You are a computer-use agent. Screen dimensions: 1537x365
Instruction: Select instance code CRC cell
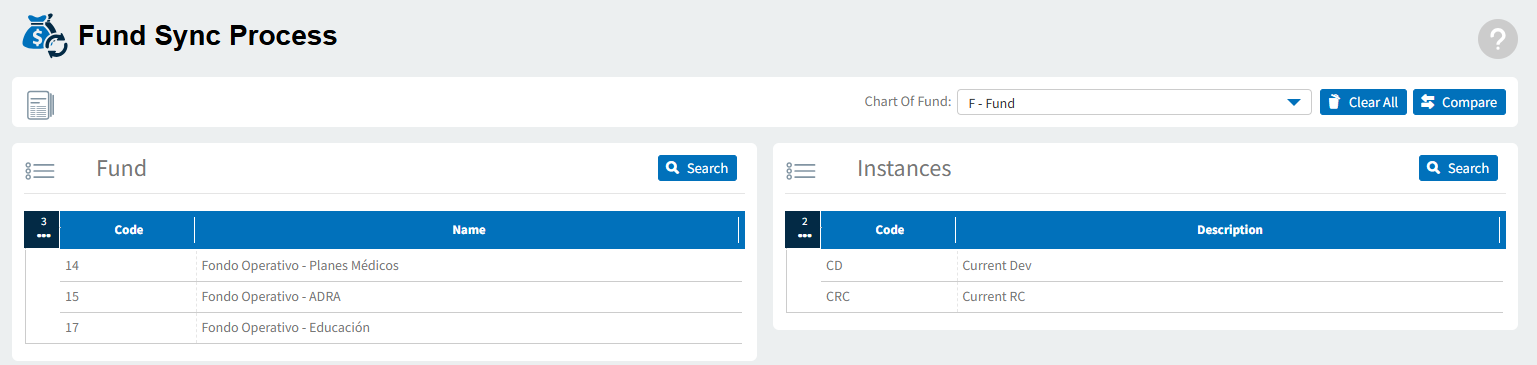(889, 297)
